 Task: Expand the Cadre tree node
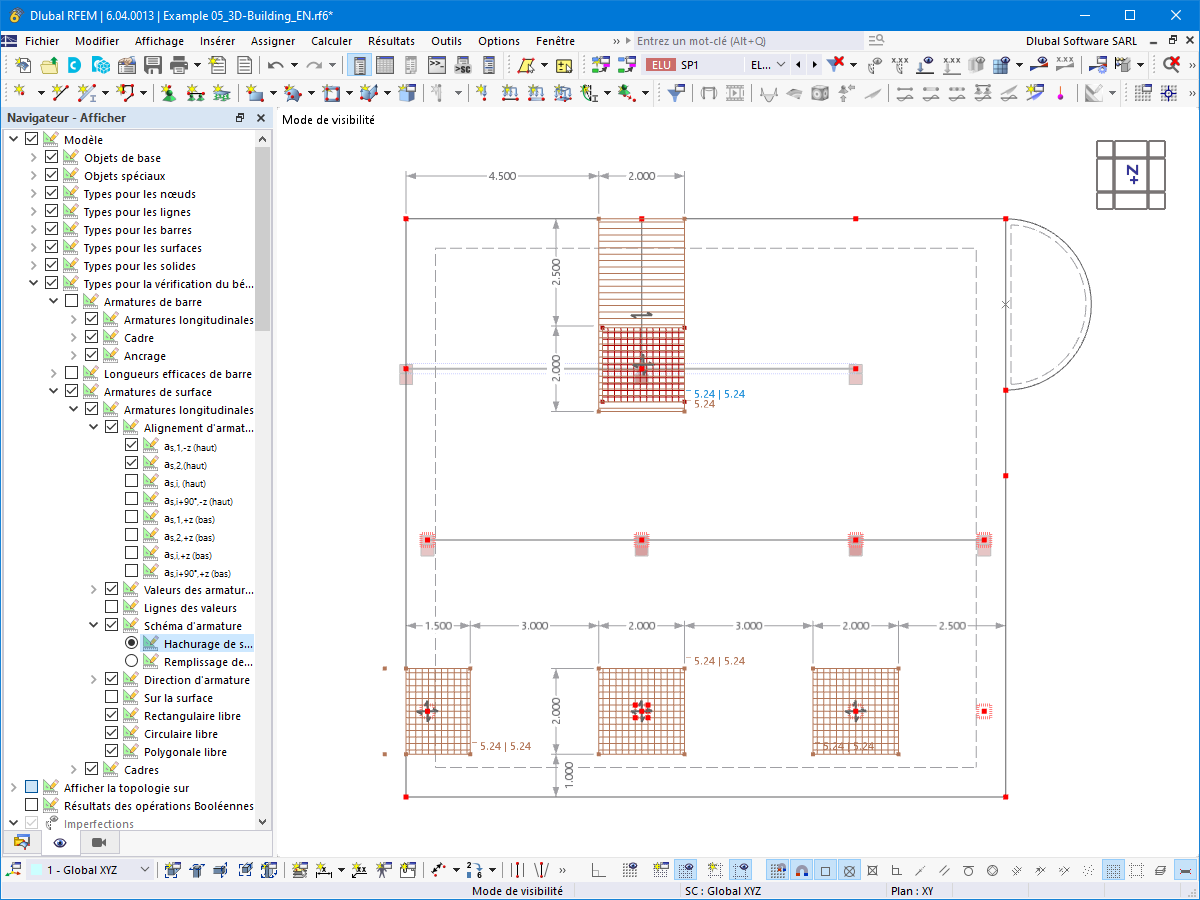73,338
